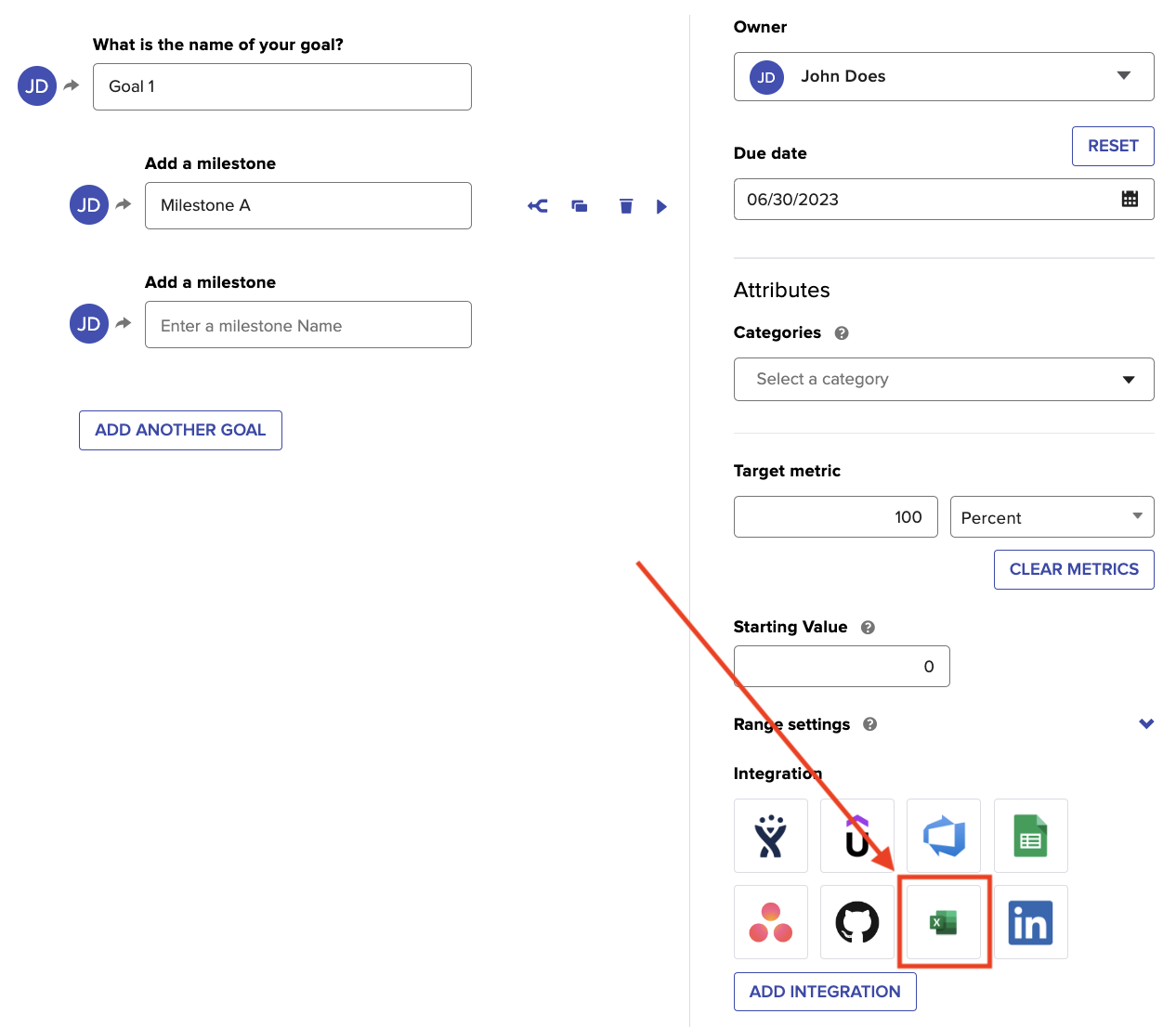Viewport: 1176px width, 1027px height.
Task: Delete Milestone A using the trash icon
Action: click(x=625, y=205)
